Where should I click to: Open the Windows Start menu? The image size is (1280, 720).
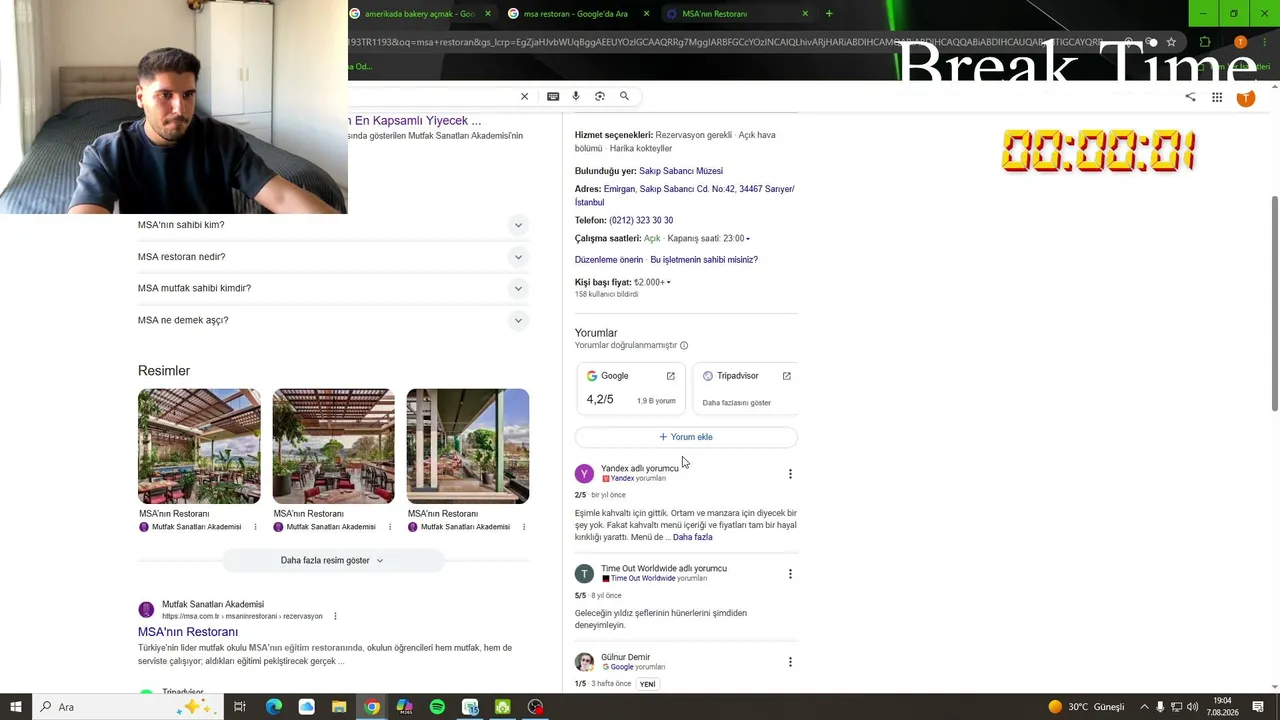[x=16, y=707]
